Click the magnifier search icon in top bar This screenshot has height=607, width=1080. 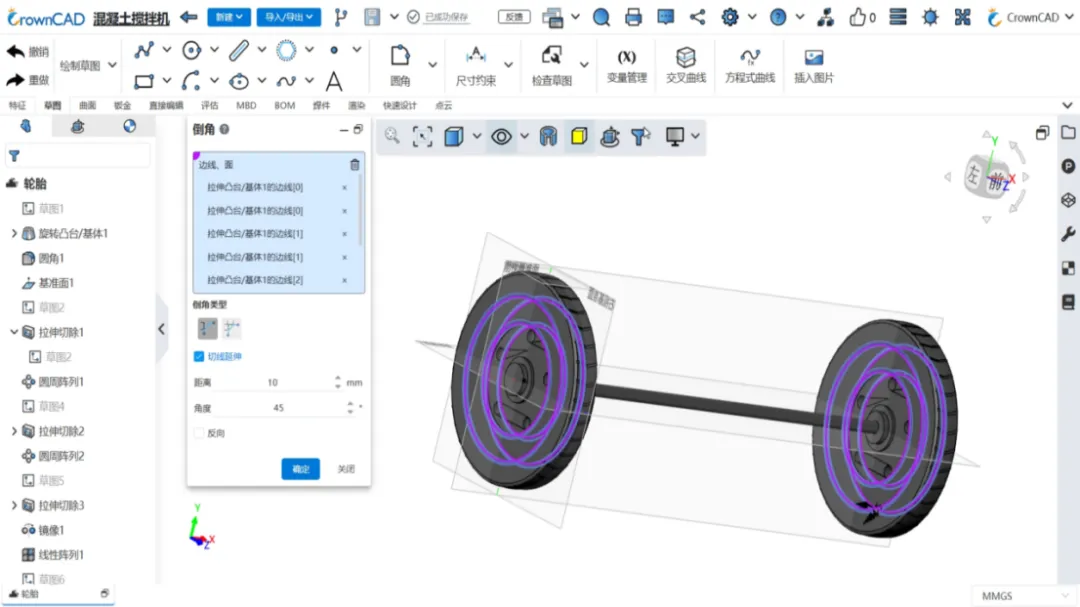[x=601, y=17]
